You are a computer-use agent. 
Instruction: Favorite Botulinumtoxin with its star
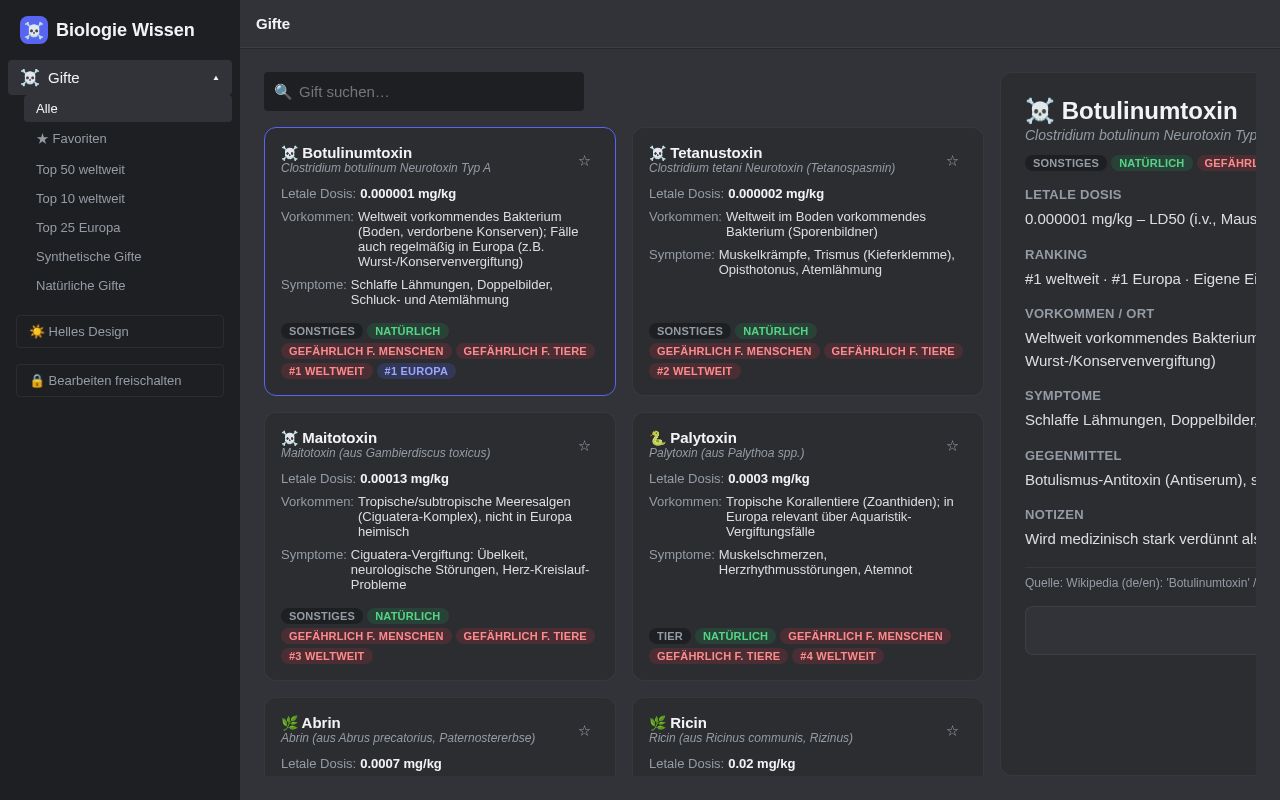(584, 161)
